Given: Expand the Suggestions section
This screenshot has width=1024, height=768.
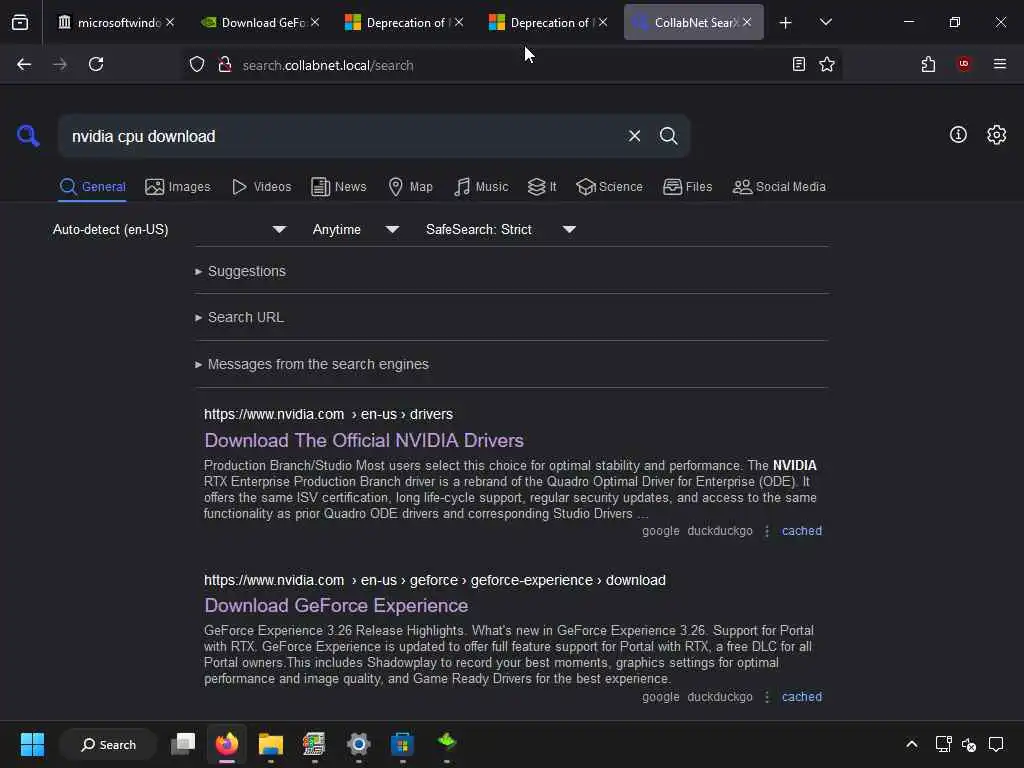Looking at the screenshot, I should click(240, 271).
